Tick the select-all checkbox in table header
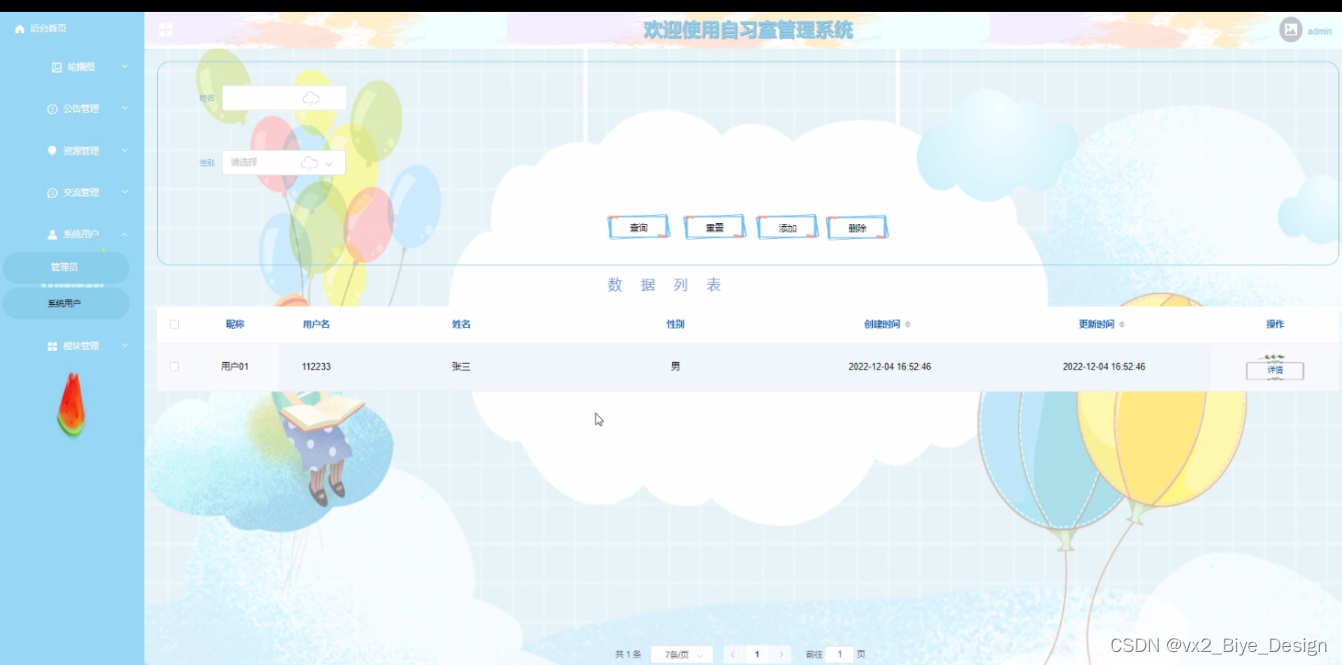 (x=174, y=324)
